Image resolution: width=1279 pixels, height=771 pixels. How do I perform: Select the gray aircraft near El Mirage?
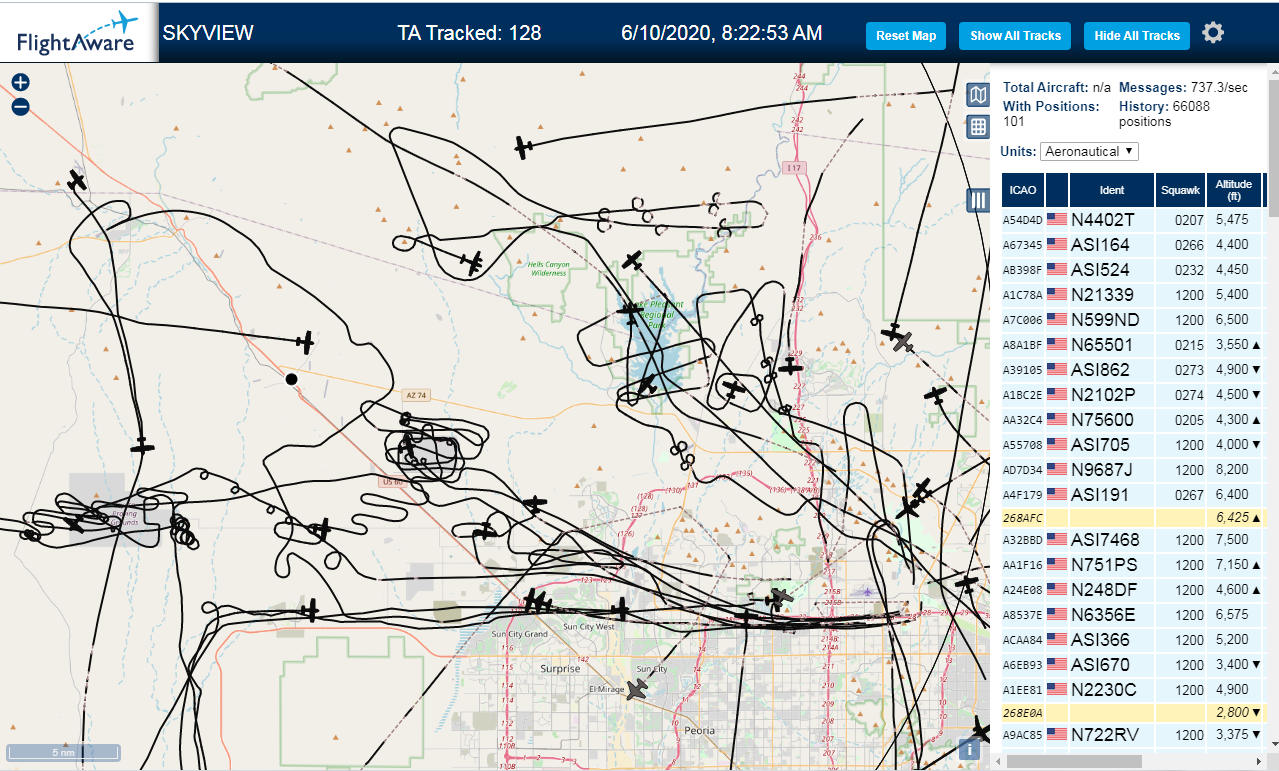point(637,689)
